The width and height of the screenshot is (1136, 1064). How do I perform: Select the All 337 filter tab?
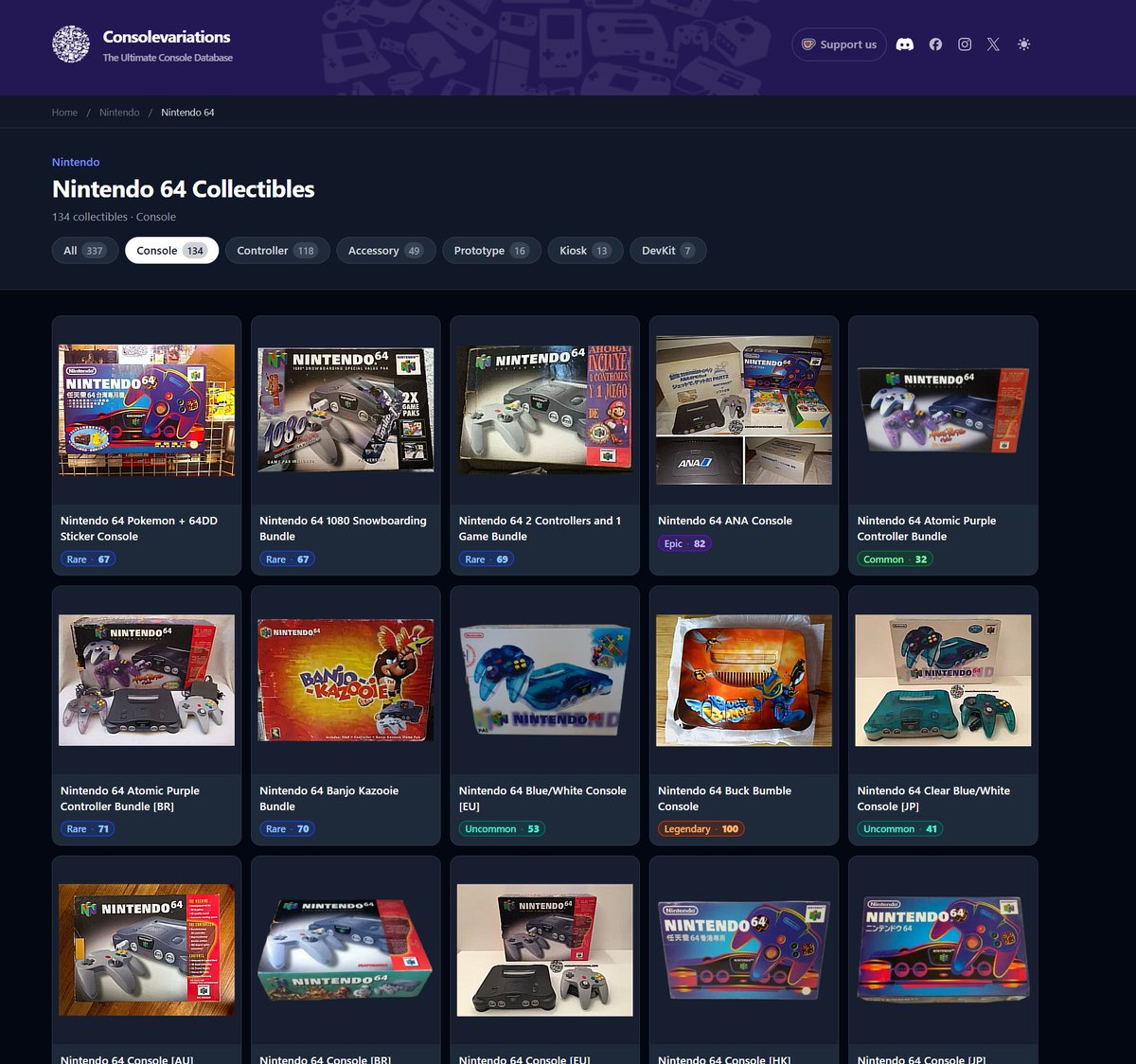click(x=85, y=251)
